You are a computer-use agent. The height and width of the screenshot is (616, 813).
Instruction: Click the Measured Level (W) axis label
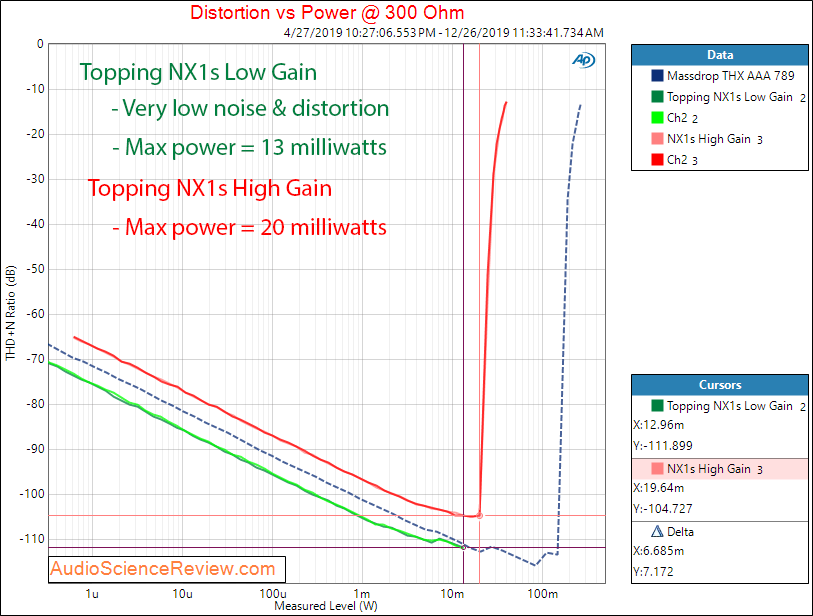326,606
